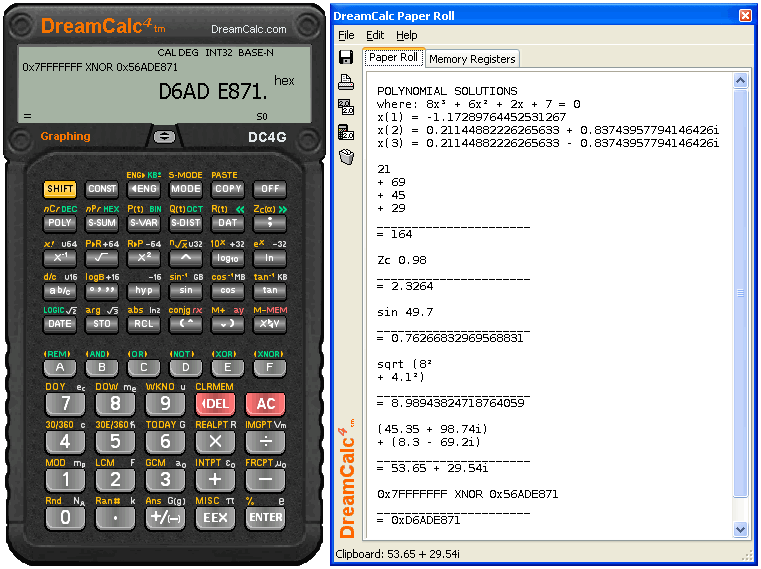This screenshot has width=761, height=569.
Task: Click the +/- sign change key
Action: click(165, 518)
